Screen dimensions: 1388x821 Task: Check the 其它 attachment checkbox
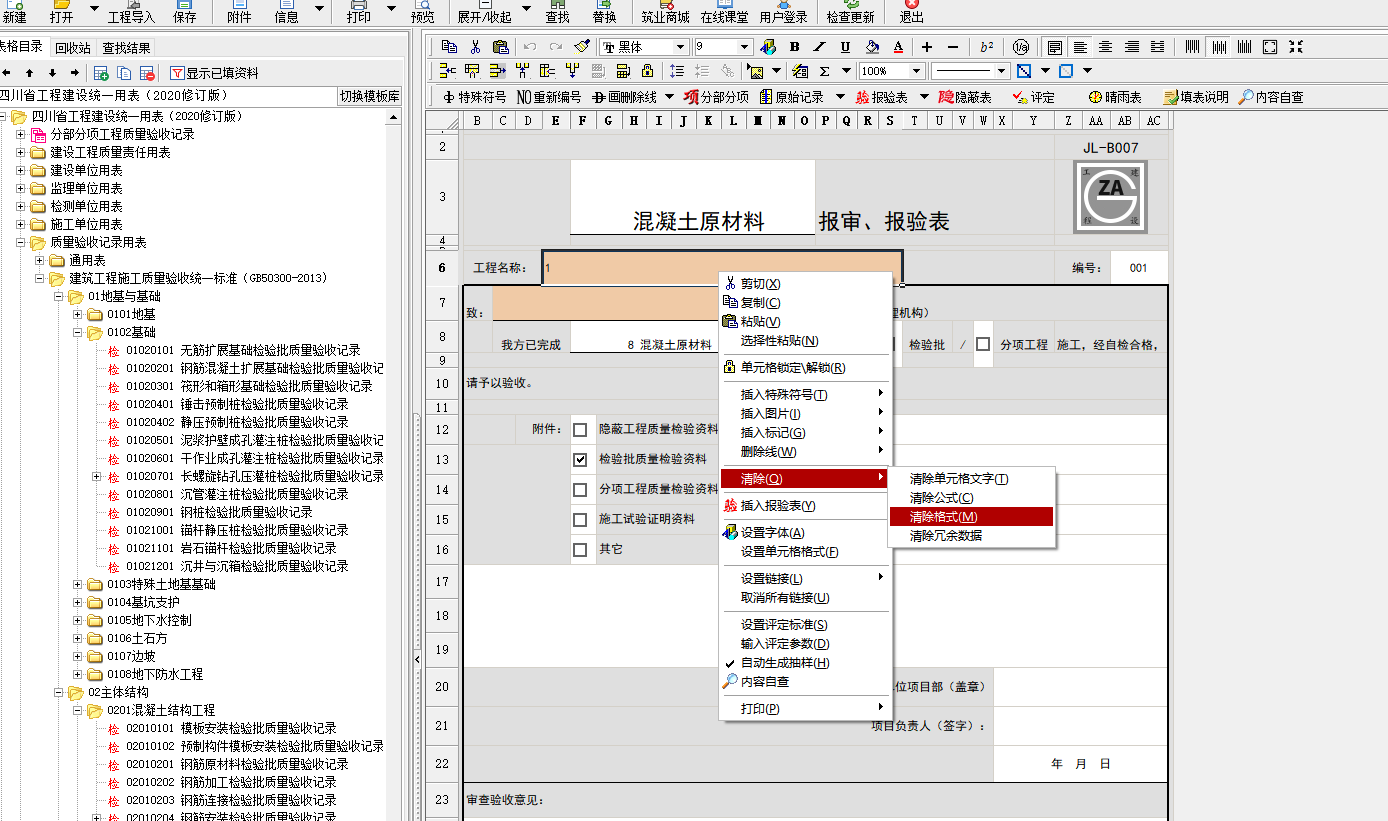[580, 550]
